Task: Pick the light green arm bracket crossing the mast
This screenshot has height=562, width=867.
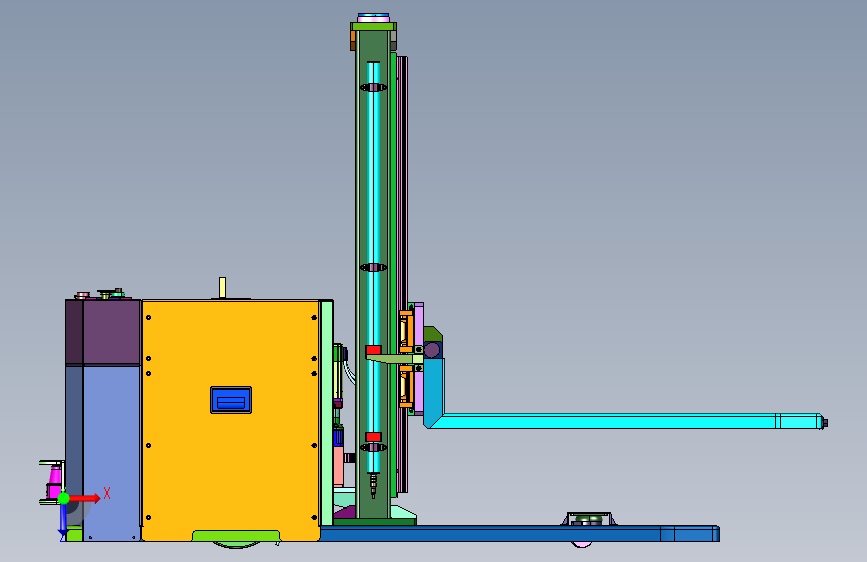Action: click(x=394, y=359)
